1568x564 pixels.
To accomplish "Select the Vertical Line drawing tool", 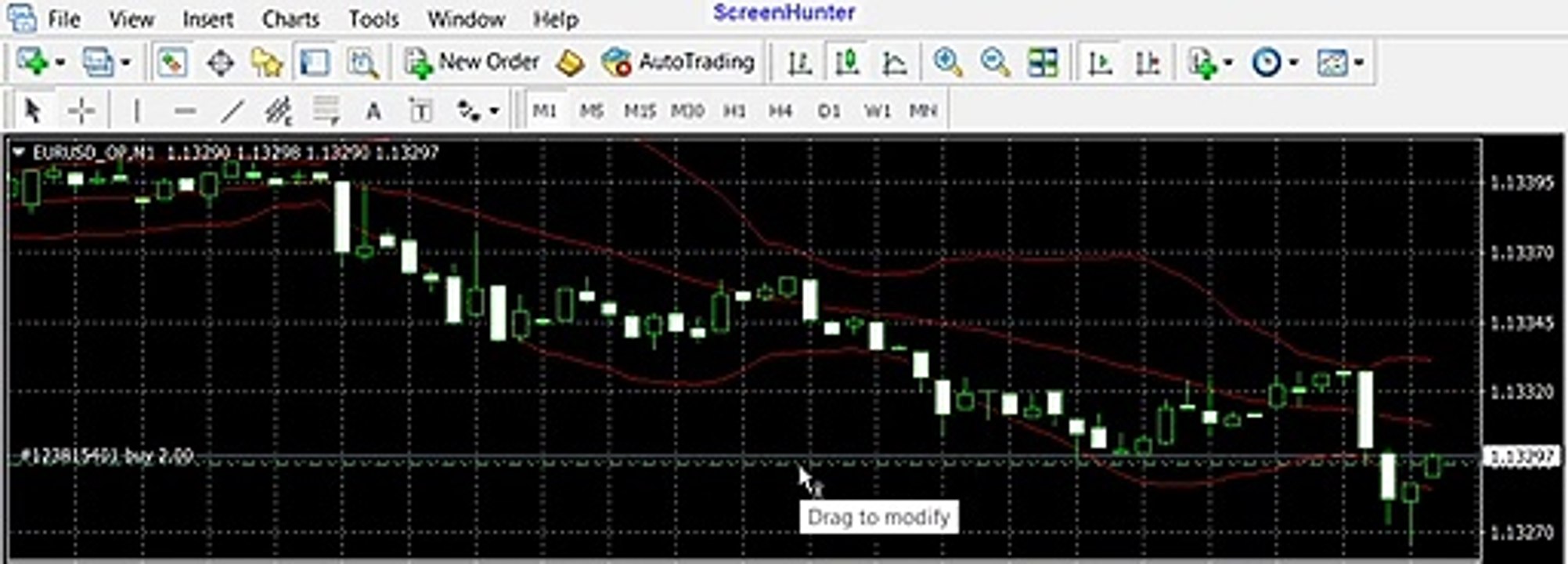I will tap(137, 111).
